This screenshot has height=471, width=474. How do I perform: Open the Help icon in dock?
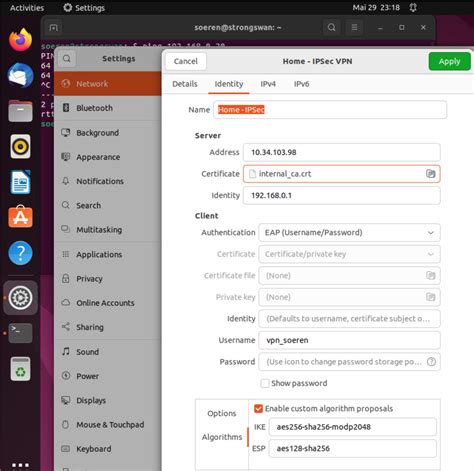coord(20,253)
